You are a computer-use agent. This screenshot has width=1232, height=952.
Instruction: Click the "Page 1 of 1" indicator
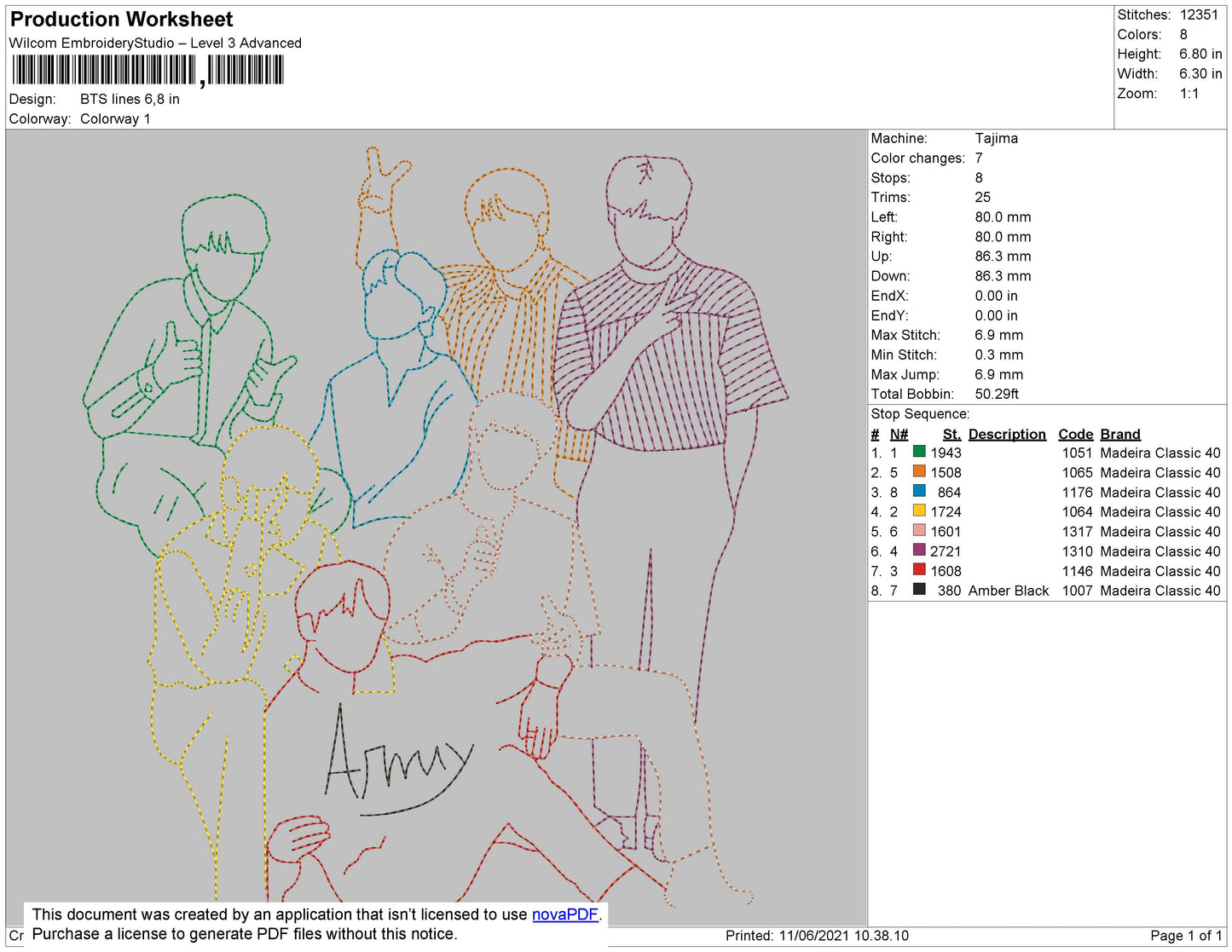pos(1187,935)
